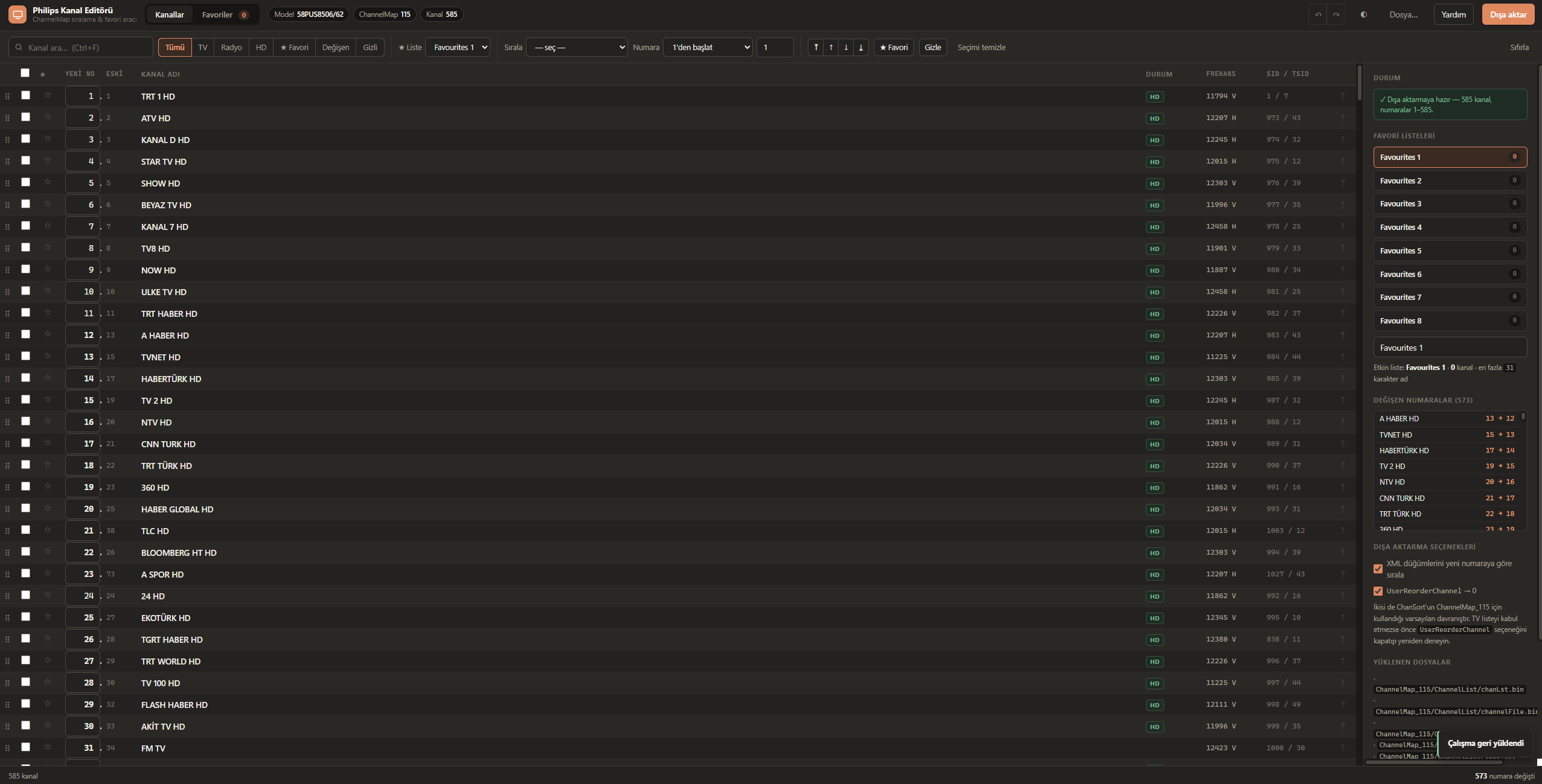The image size is (1542, 784).
Task: Show only HD channels filter
Action: (x=261, y=47)
